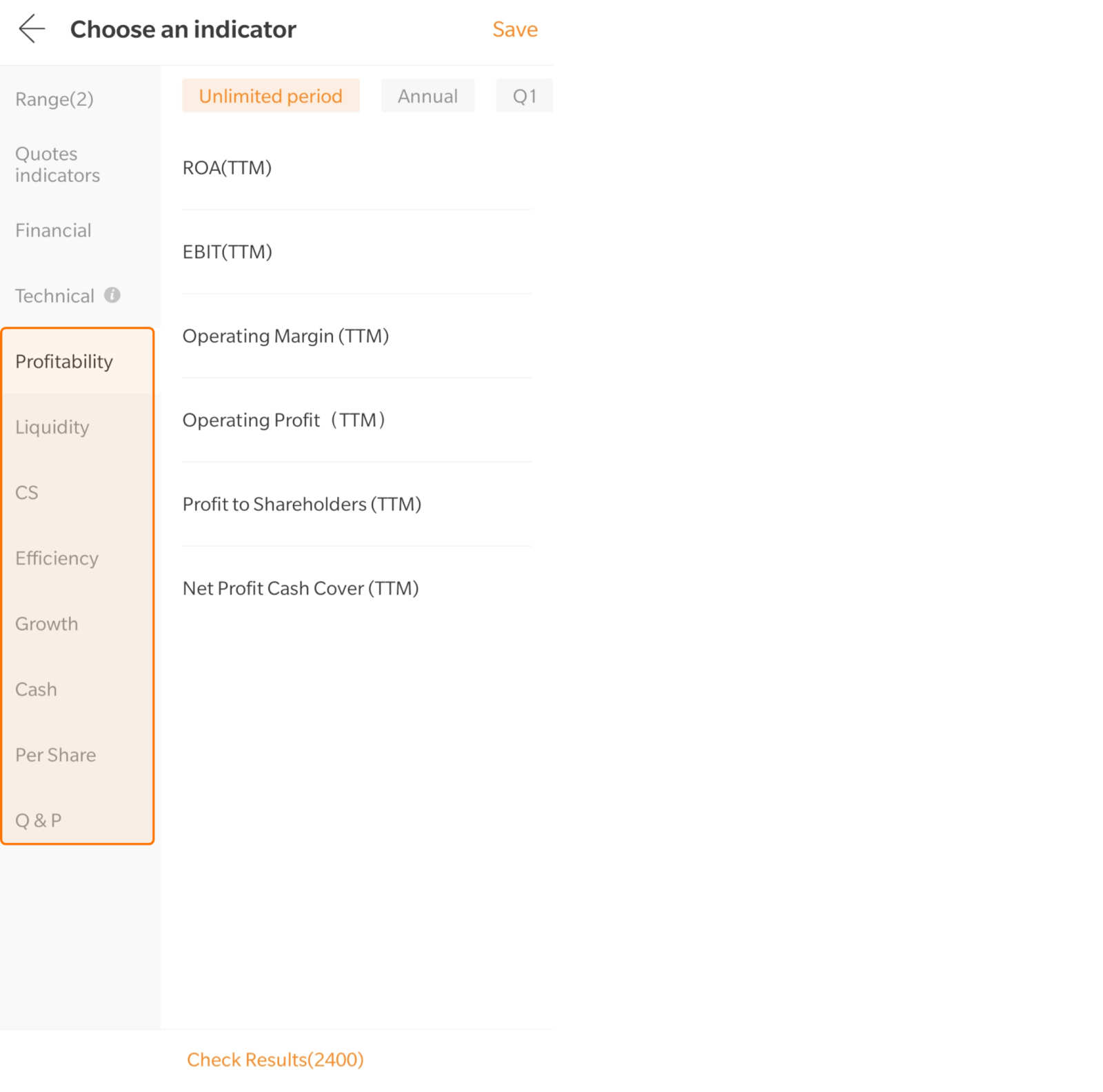This screenshot has height=1092, width=1103.
Task: Choose the Per Share category
Action: (x=56, y=755)
